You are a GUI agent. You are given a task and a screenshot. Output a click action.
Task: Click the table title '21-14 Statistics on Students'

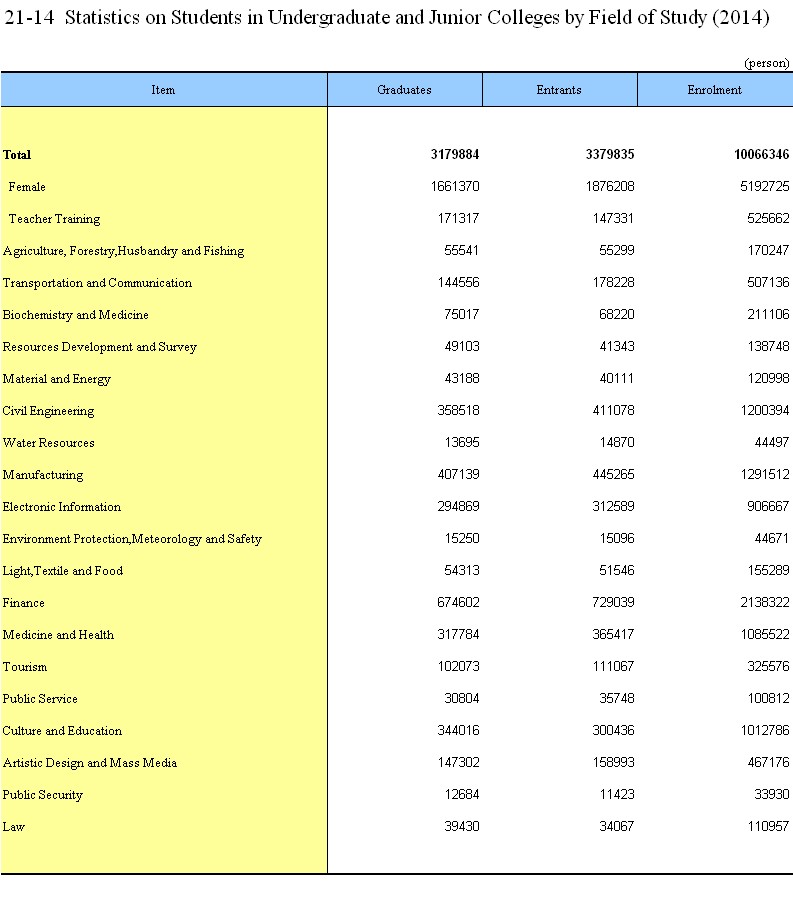pyautogui.click(x=386, y=17)
